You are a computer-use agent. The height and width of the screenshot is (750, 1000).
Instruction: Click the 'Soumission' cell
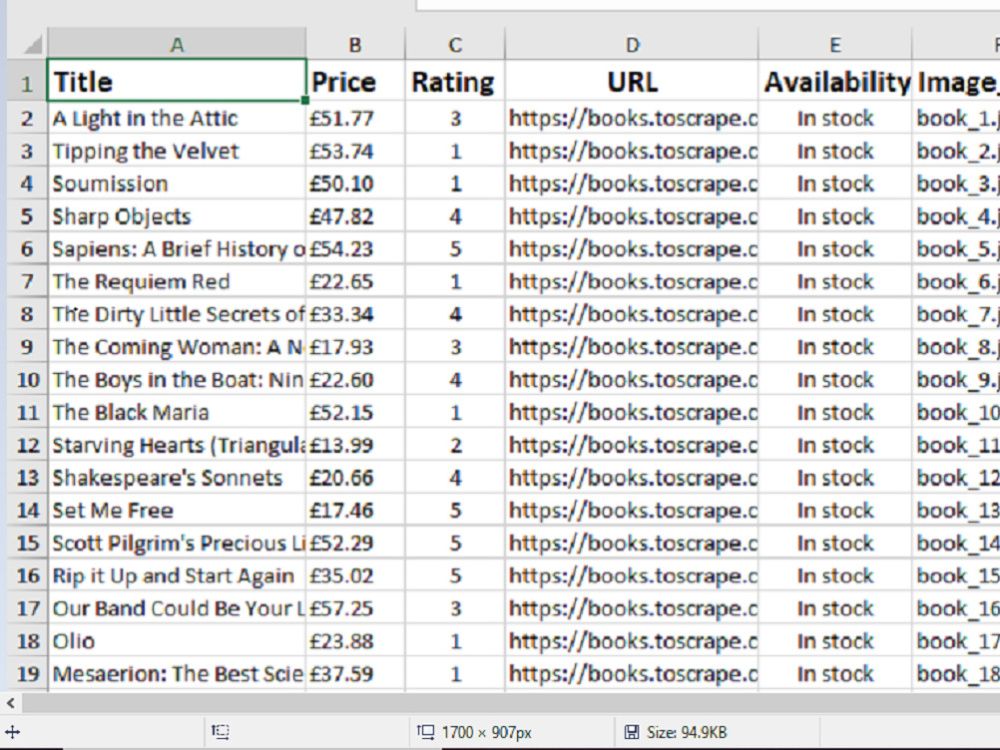(x=177, y=184)
